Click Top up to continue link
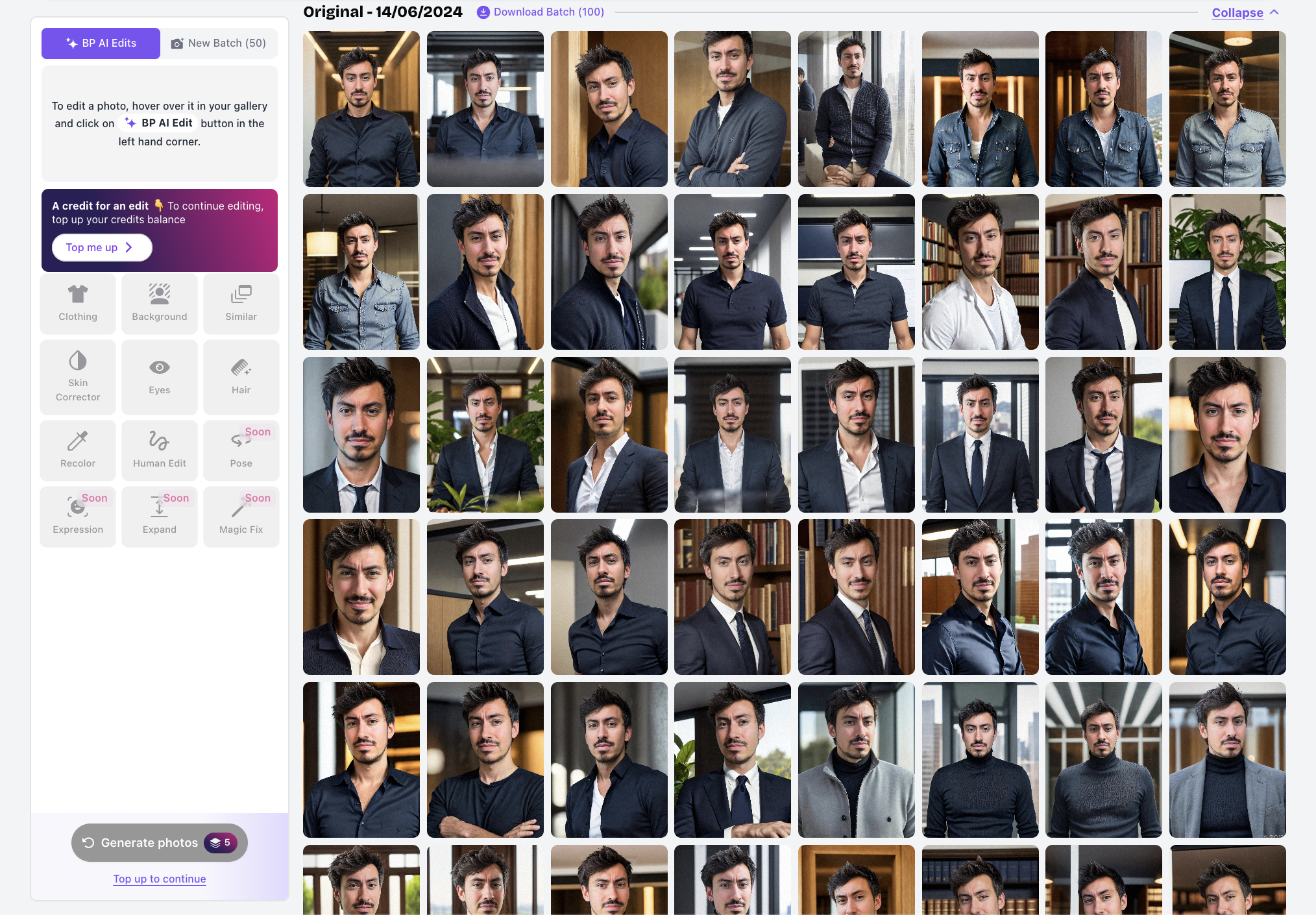This screenshot has height=915, width=1316. pos(159,879)
